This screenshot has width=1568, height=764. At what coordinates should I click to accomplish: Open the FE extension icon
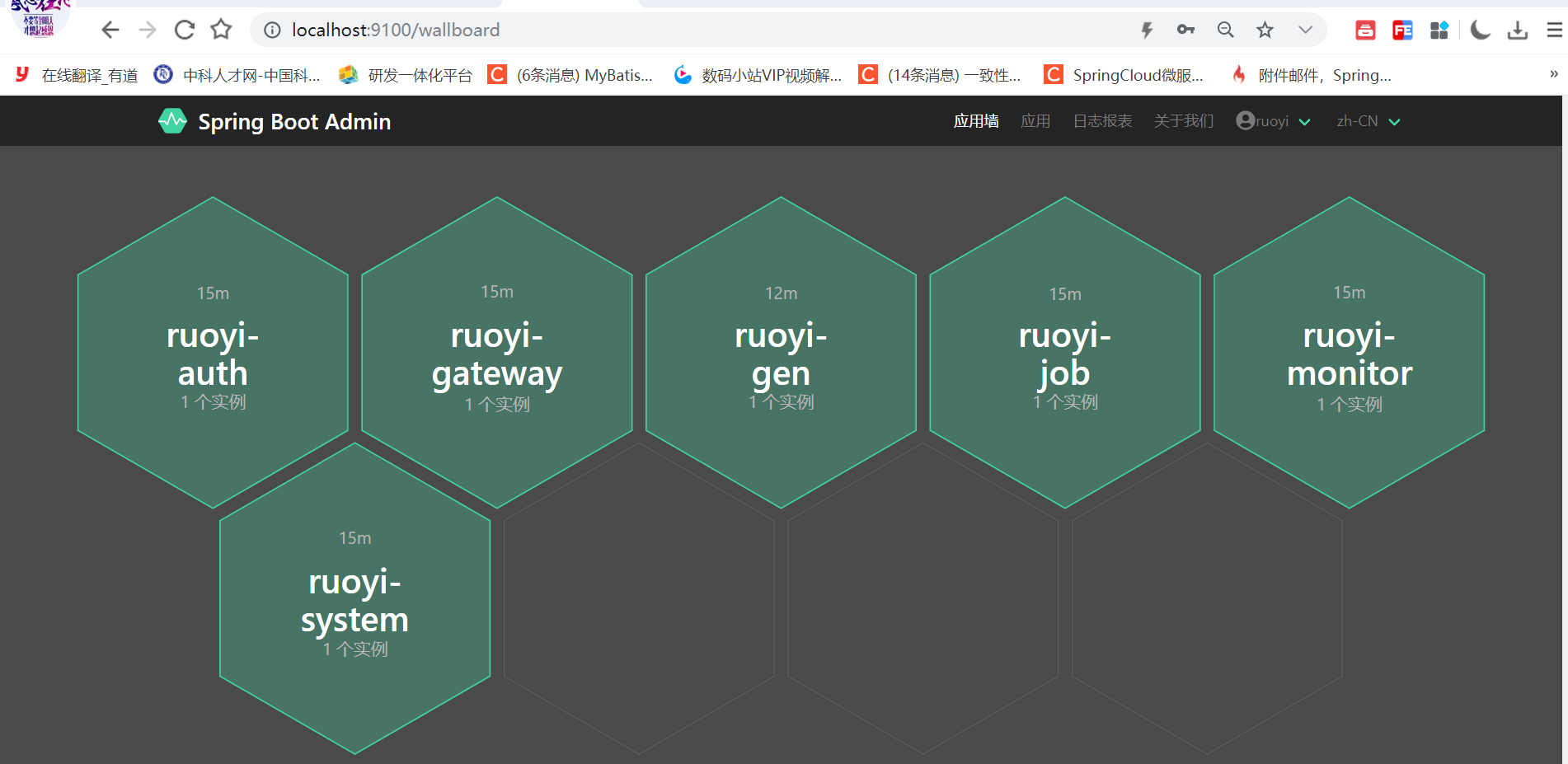(1402, 30)
